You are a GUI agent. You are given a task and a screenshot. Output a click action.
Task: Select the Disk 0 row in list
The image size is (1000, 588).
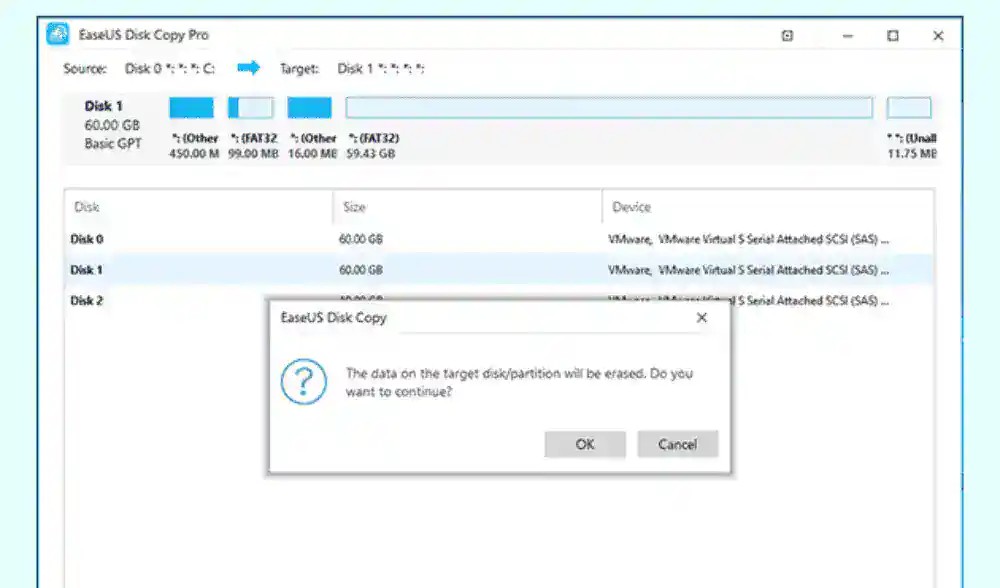[x=87, y=240]
